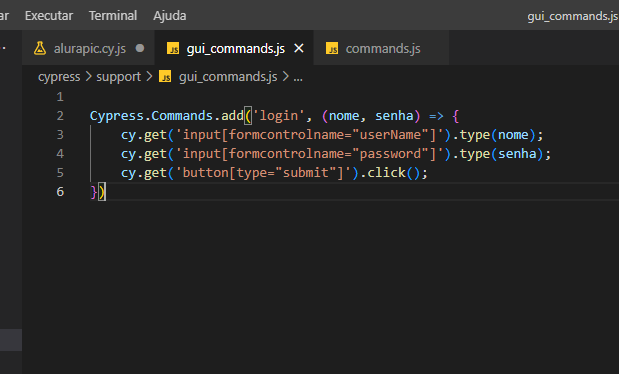Click support in the breadcrumb
The image size is (619, 374).
118,77
